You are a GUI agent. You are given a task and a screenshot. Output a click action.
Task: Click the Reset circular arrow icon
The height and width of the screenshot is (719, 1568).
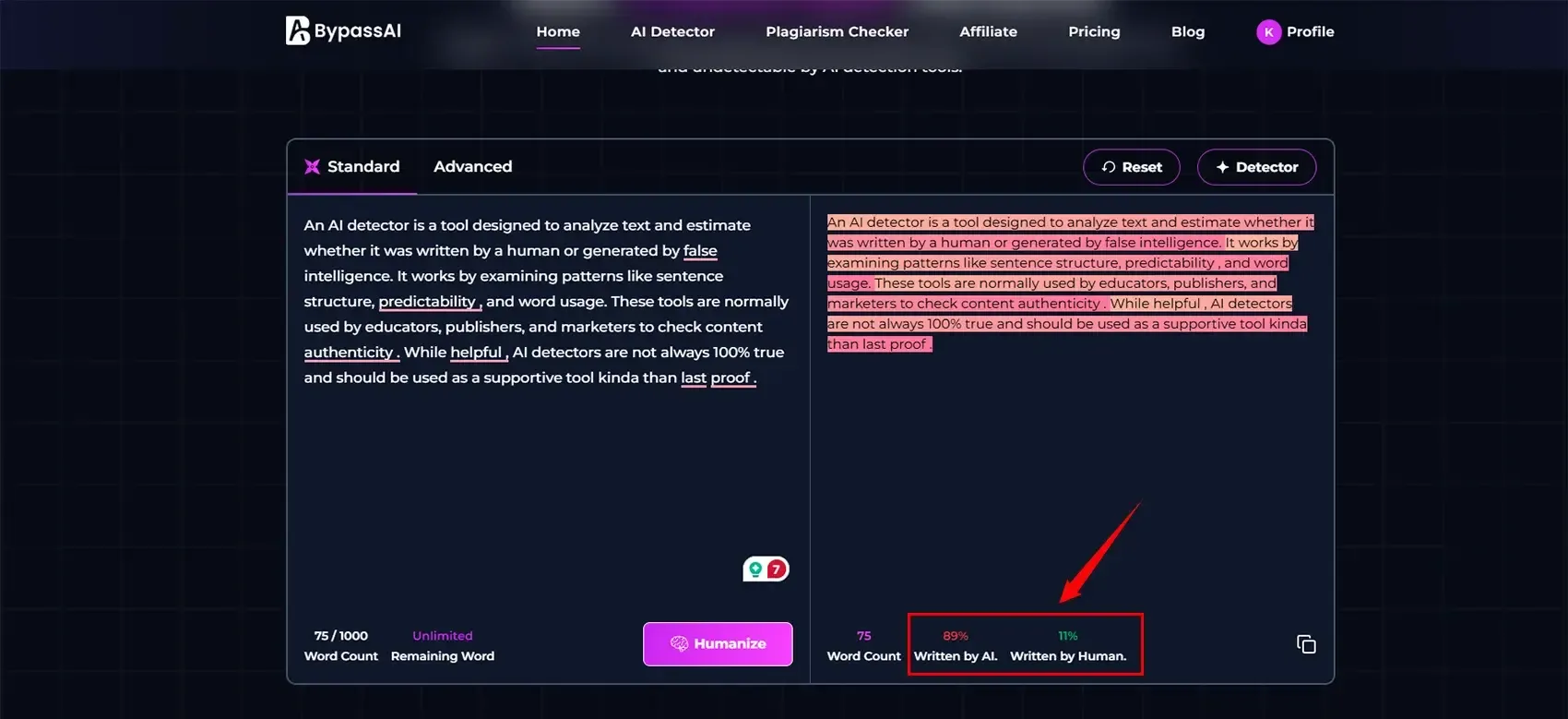[x=1109, y=167]
